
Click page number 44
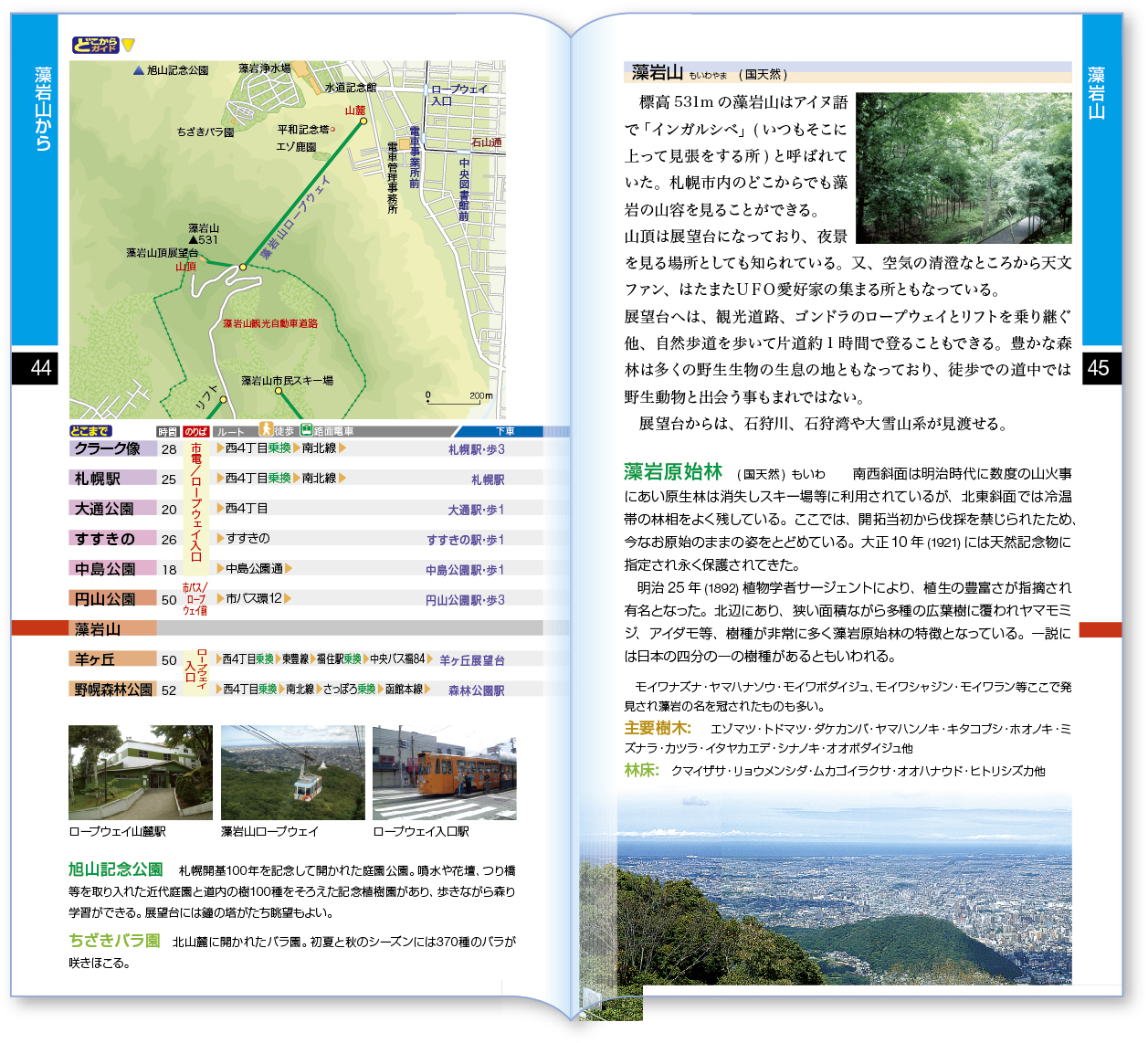pos(41,368)
